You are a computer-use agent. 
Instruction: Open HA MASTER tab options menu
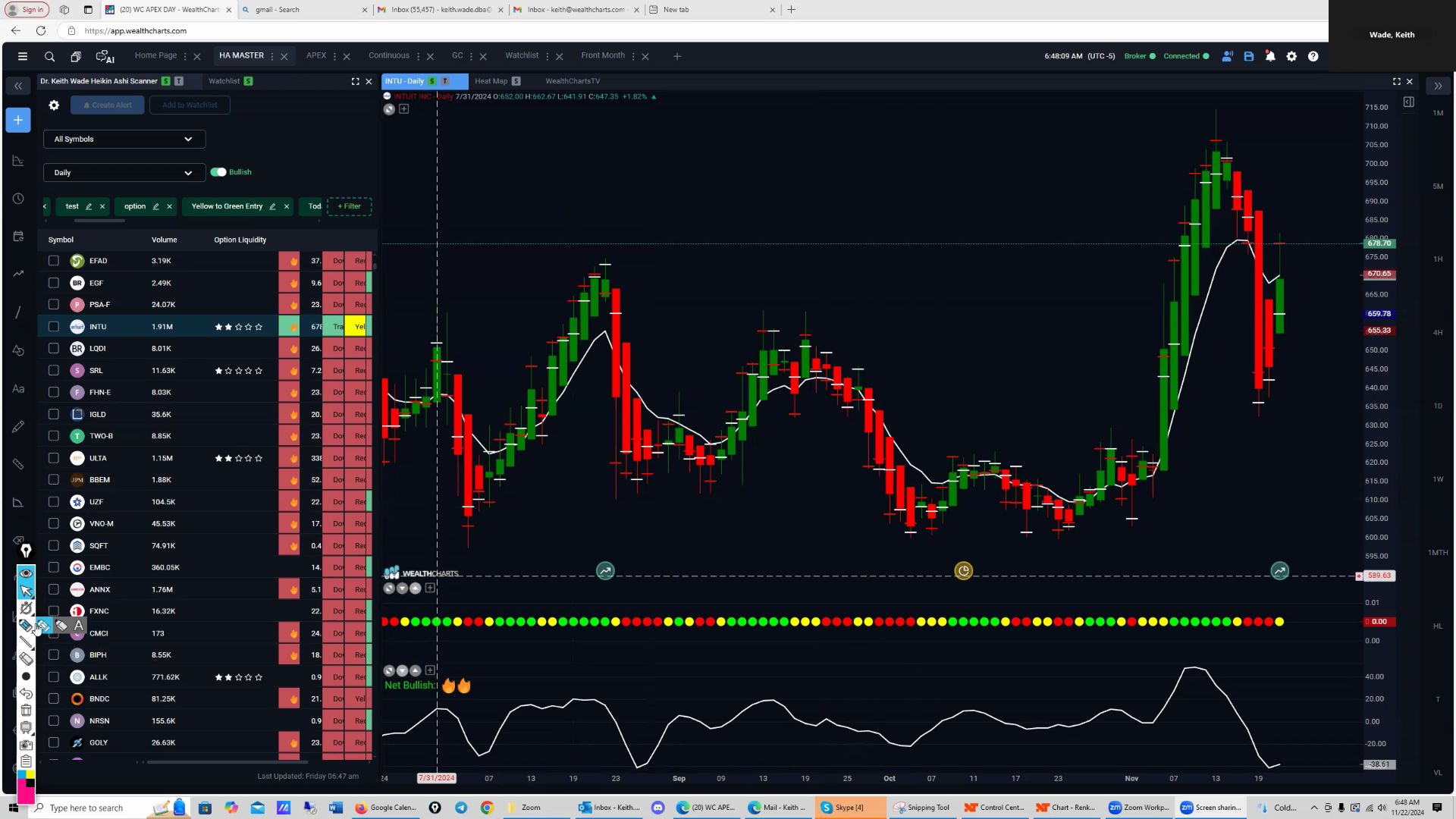pos(272,56)
